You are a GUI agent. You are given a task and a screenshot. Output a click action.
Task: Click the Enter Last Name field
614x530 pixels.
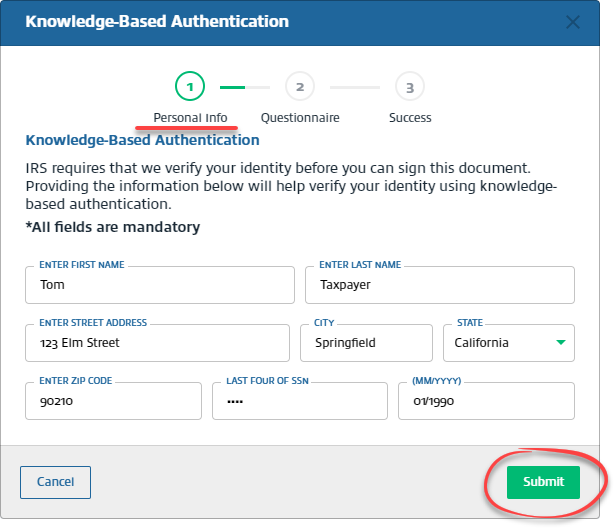coord(440,285)
